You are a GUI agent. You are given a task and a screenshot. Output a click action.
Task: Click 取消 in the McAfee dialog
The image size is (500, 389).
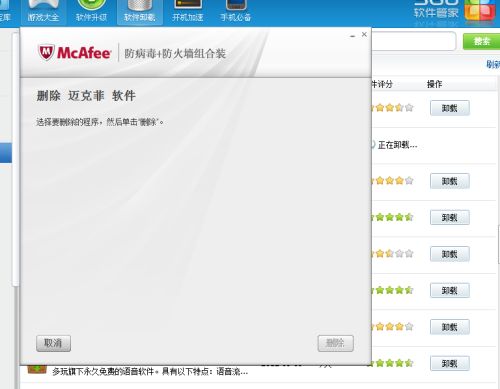click(53, 343)
